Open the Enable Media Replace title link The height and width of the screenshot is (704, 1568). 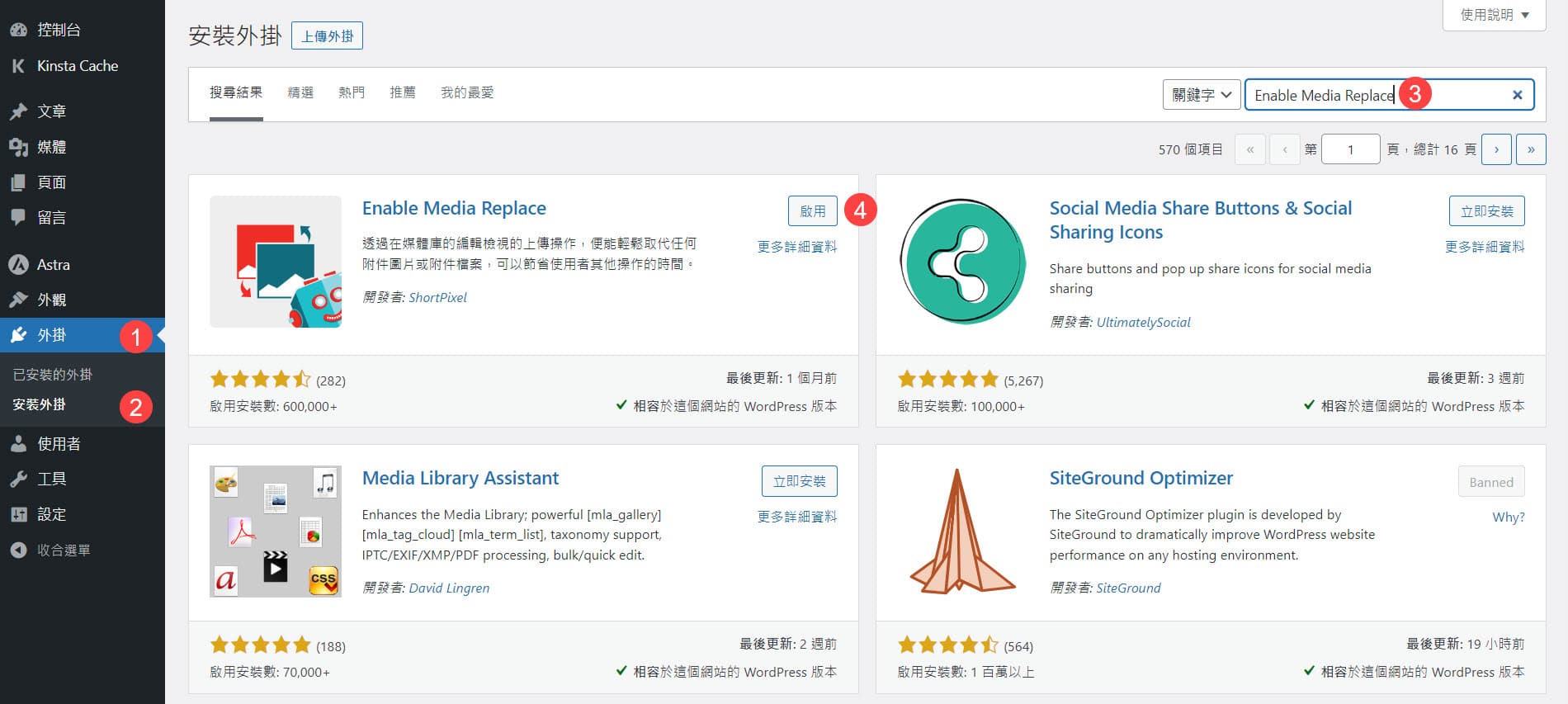coord(454,208)
